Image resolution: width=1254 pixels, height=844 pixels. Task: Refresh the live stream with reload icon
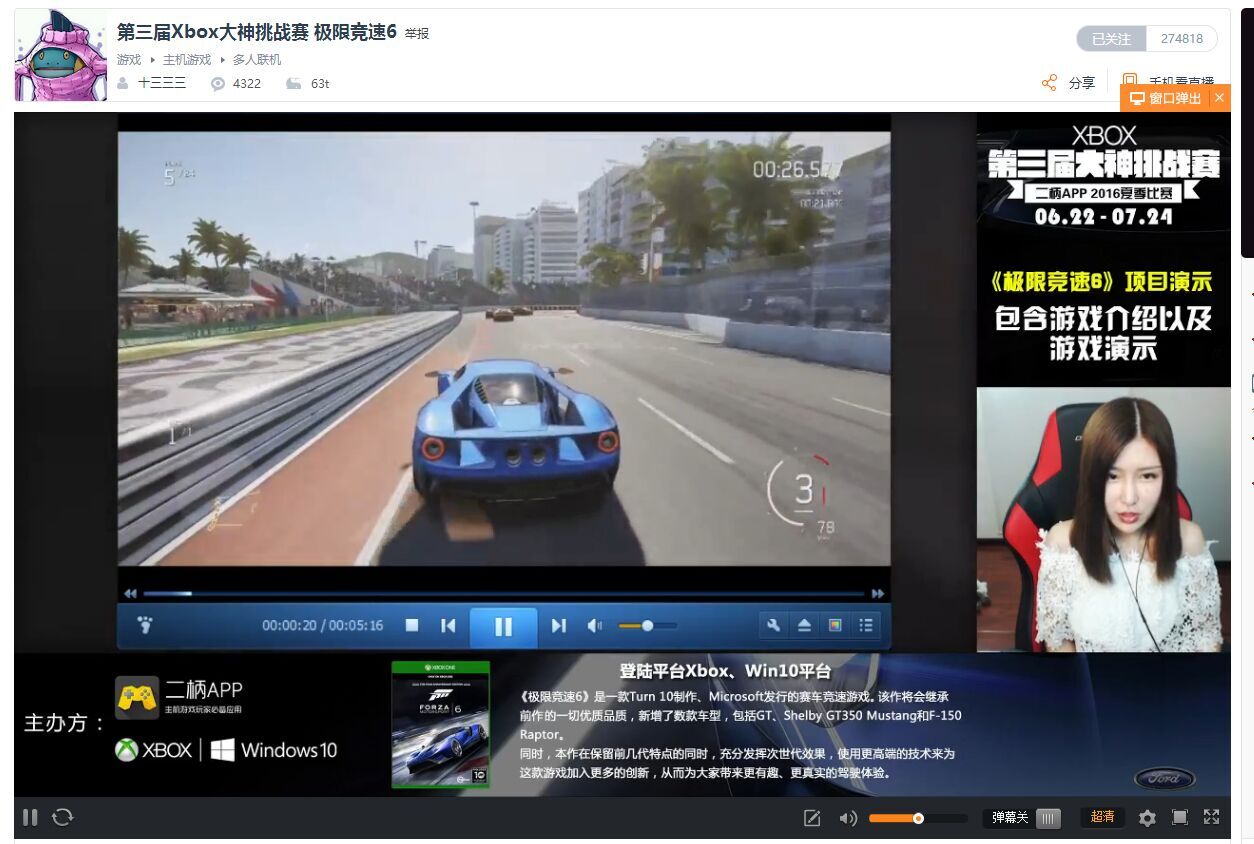63,817
